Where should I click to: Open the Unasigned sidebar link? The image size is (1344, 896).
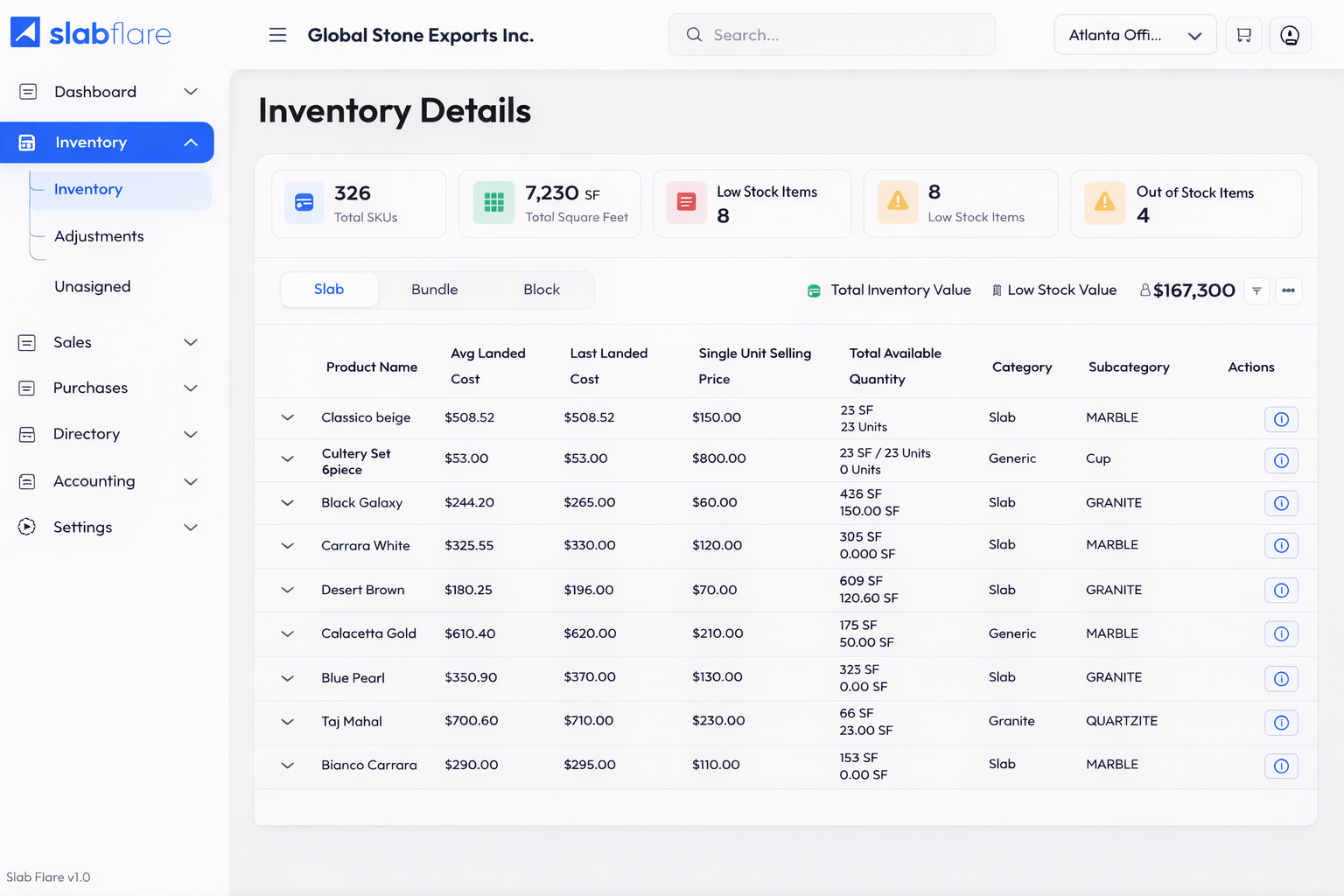pyautogui.click(x=92, y=286)
